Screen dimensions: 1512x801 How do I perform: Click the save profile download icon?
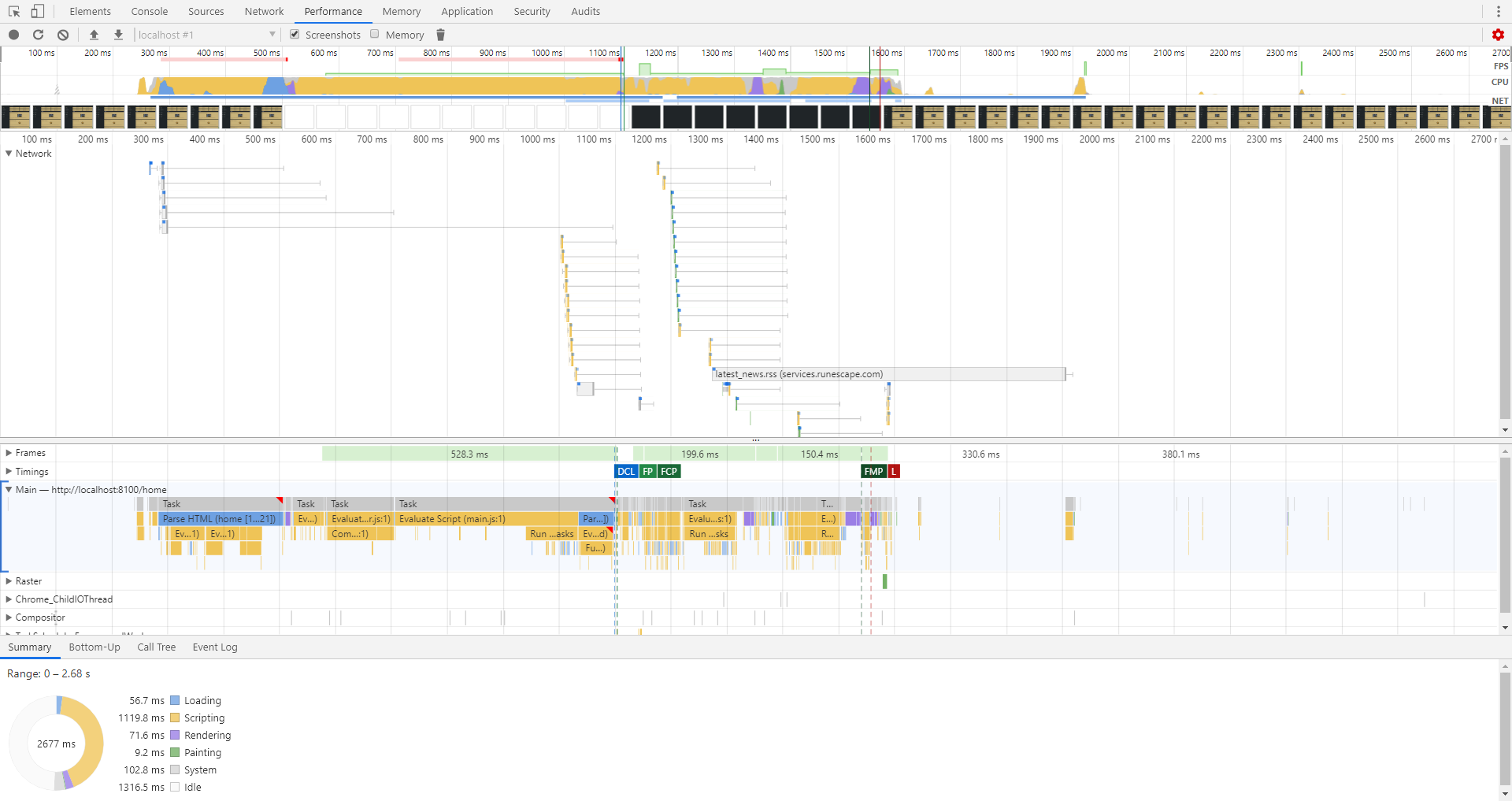click(118, 35)
